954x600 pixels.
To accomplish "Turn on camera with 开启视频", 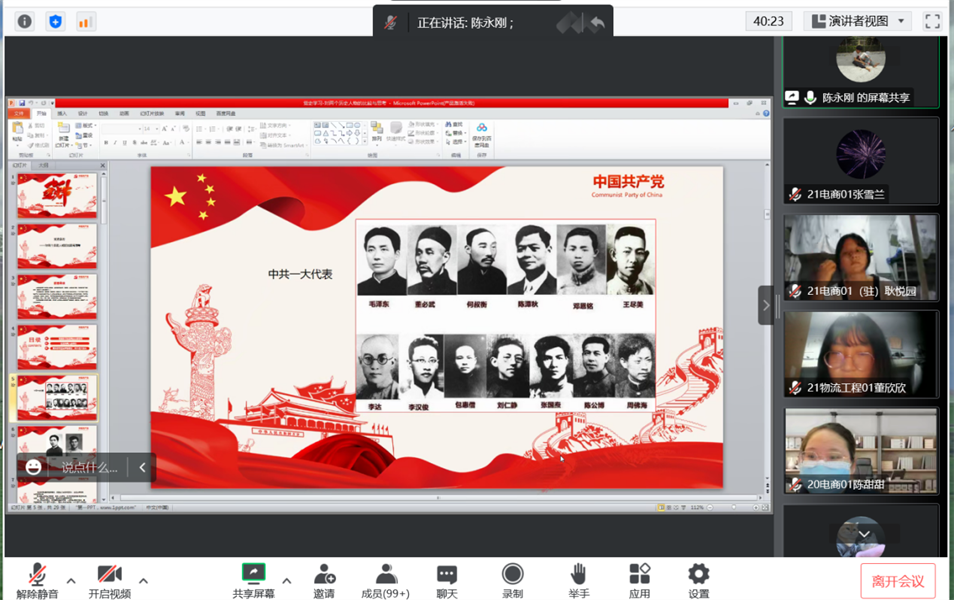I will (x=109, y=579).
